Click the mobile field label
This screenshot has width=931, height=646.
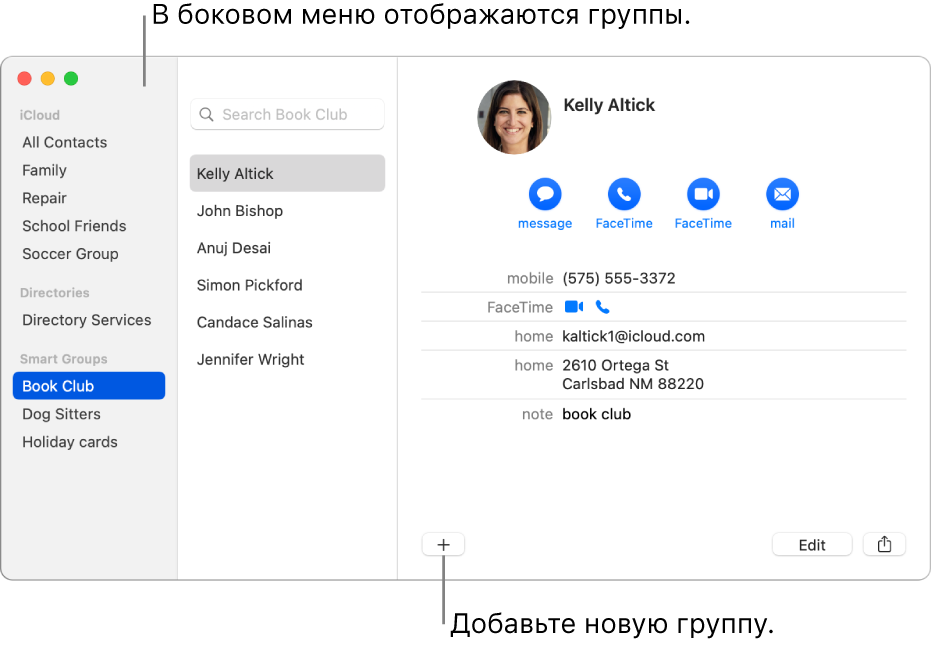click(x=530, y=278)
